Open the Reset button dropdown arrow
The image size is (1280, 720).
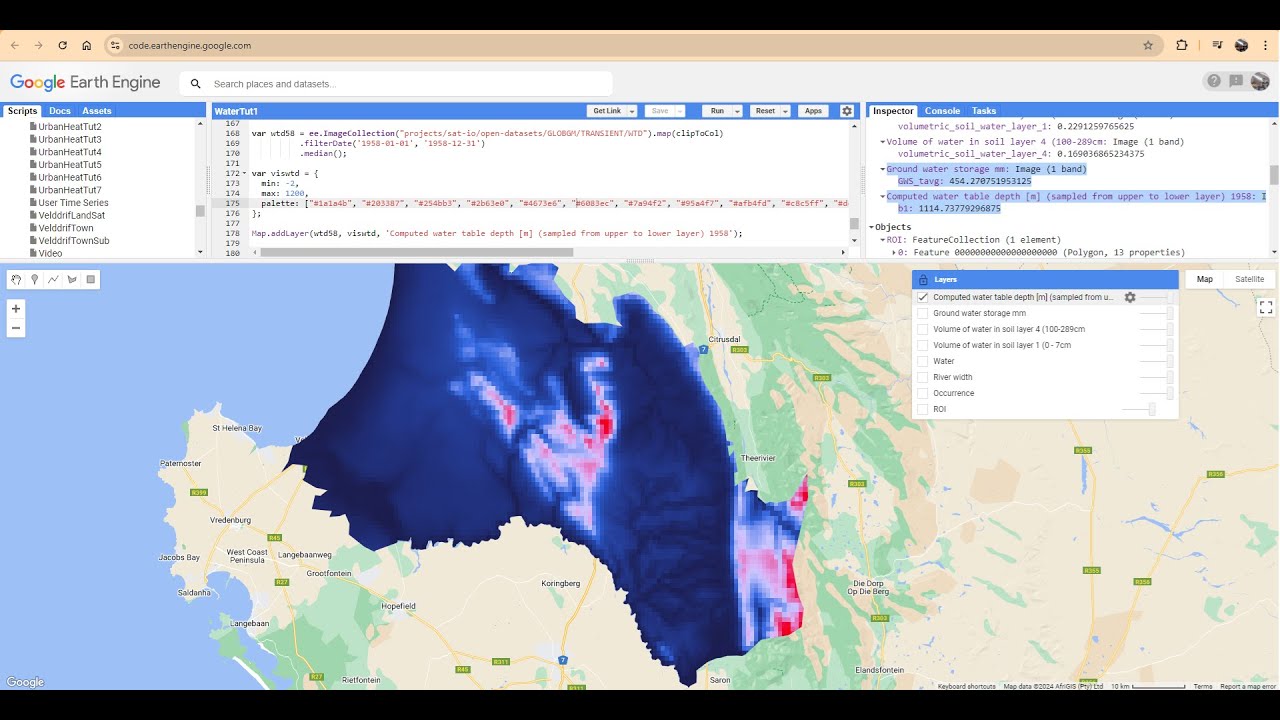tap(786, 111)
